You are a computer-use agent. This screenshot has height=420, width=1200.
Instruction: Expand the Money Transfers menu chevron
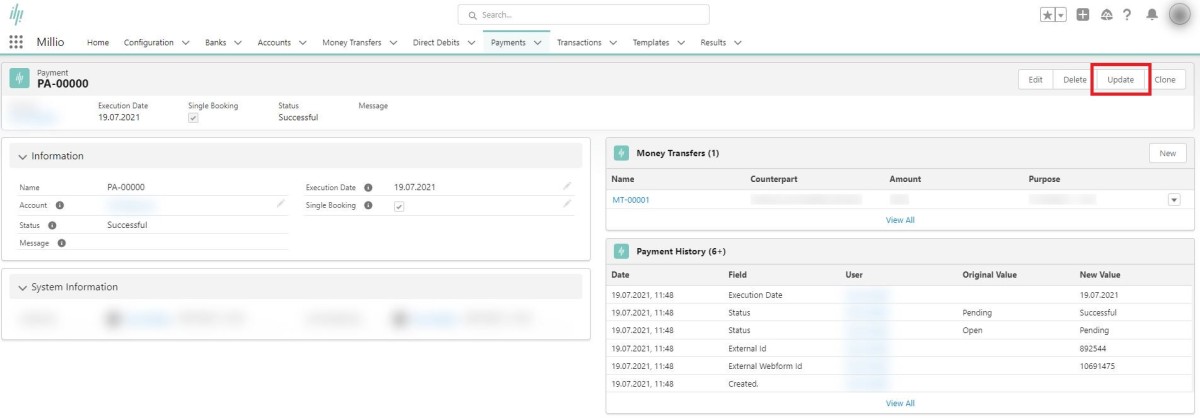point(392,43)
